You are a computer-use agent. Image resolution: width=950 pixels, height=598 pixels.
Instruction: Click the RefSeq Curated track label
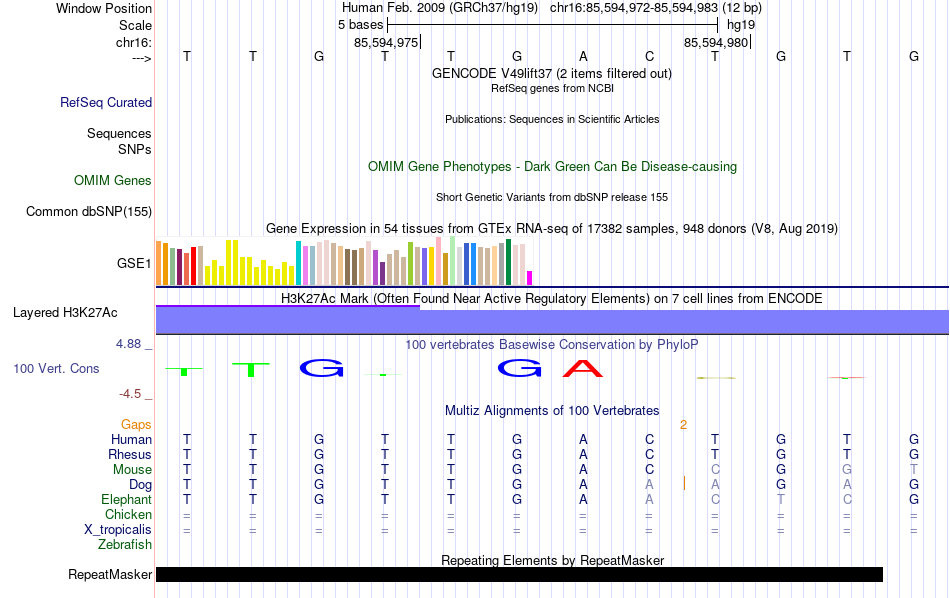(x=106, y=102)
